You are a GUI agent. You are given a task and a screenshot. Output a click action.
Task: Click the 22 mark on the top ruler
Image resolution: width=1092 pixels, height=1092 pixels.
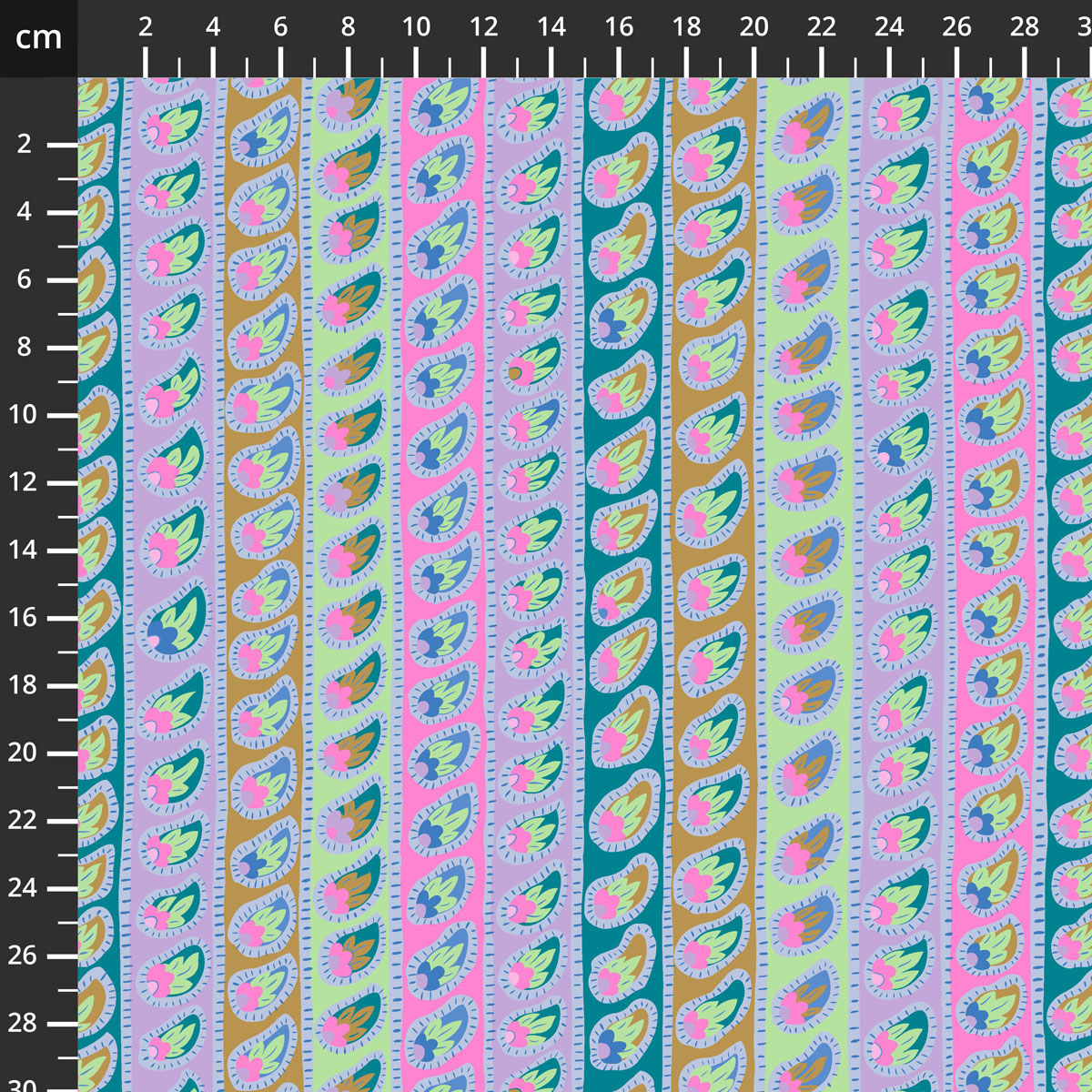[821, 28]
